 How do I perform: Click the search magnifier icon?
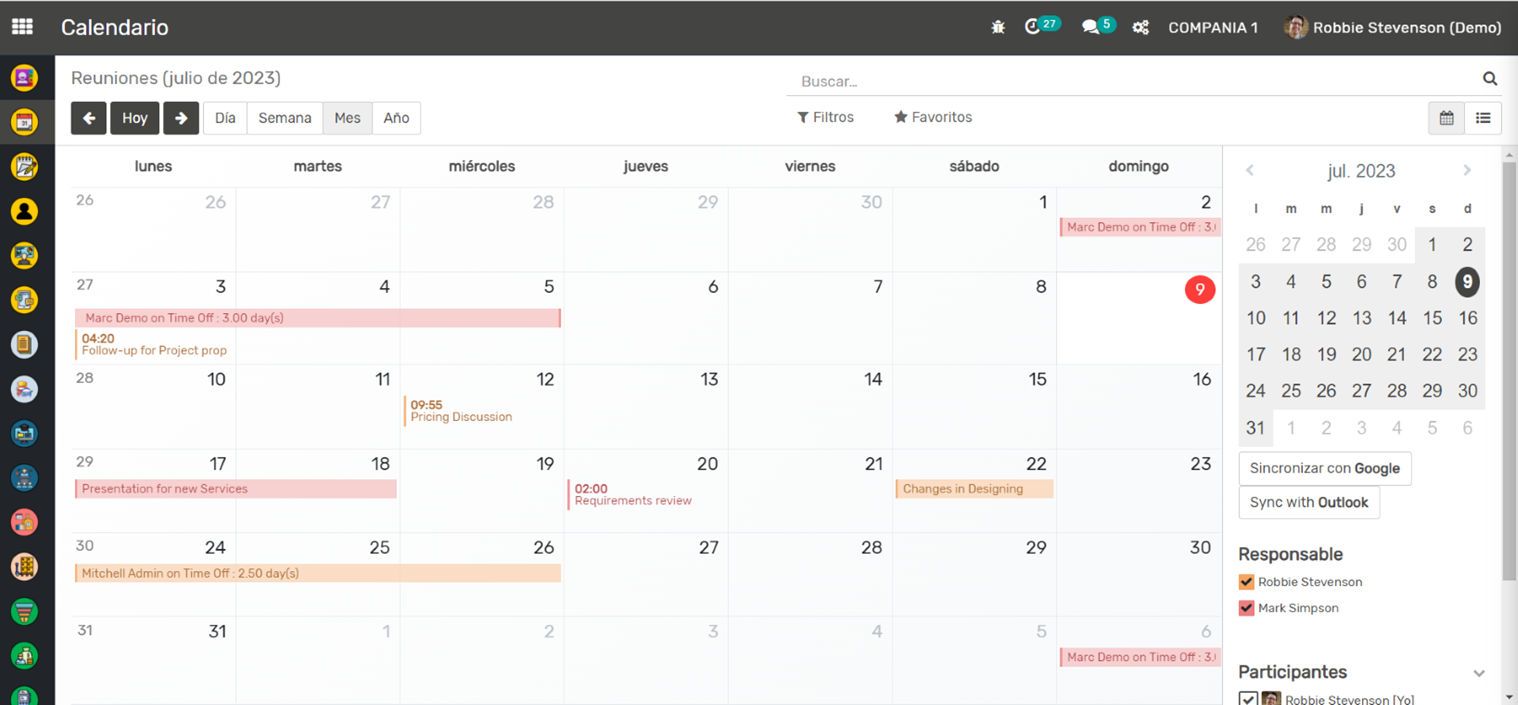[x=1489, y=79]
